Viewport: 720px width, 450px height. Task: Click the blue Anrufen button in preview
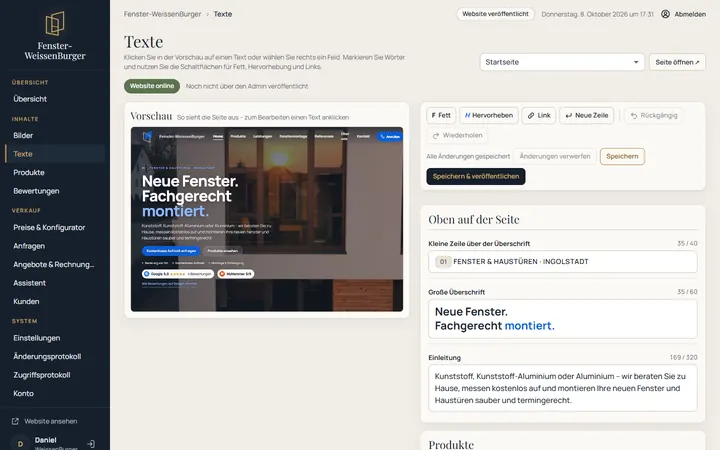tap(389, 136)
